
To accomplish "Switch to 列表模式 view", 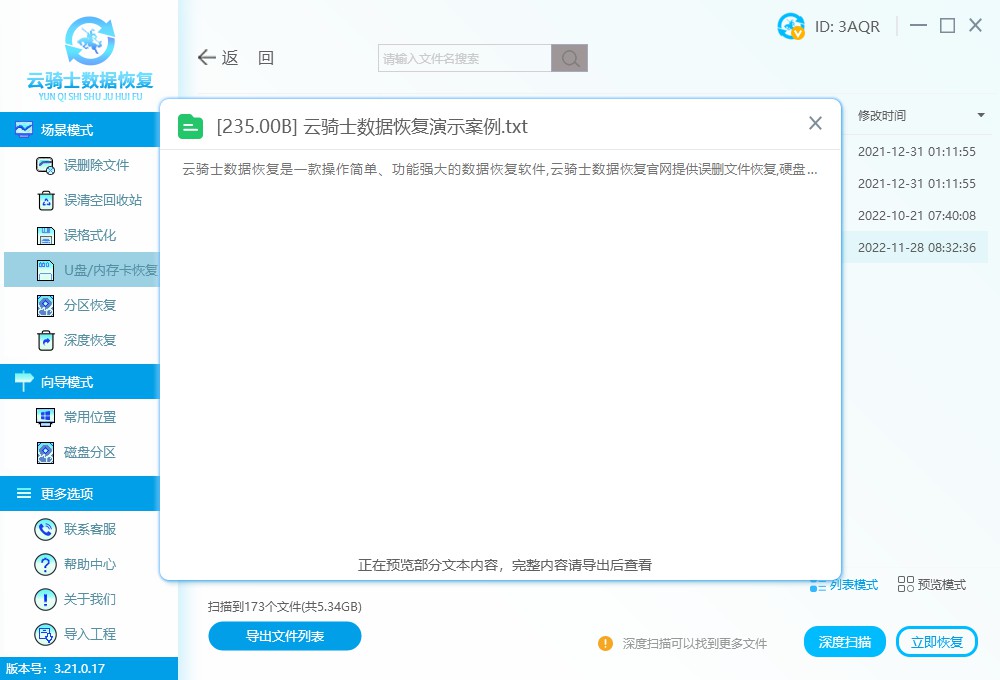I will pyautogui.click(x=843, y=584).
